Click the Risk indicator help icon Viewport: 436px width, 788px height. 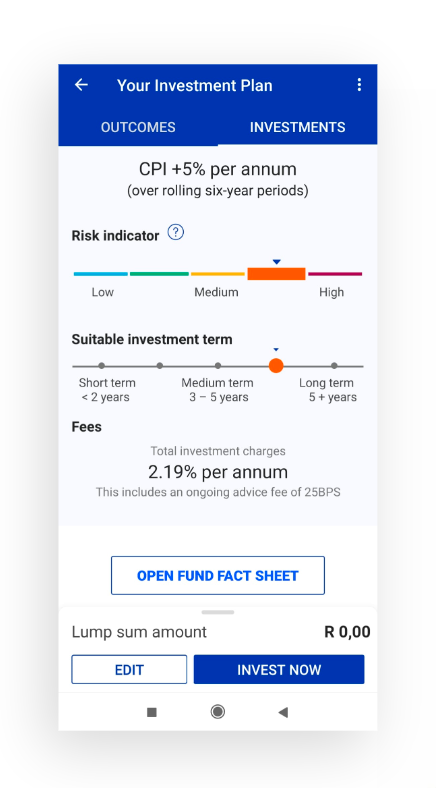click(x=176, y=232)
